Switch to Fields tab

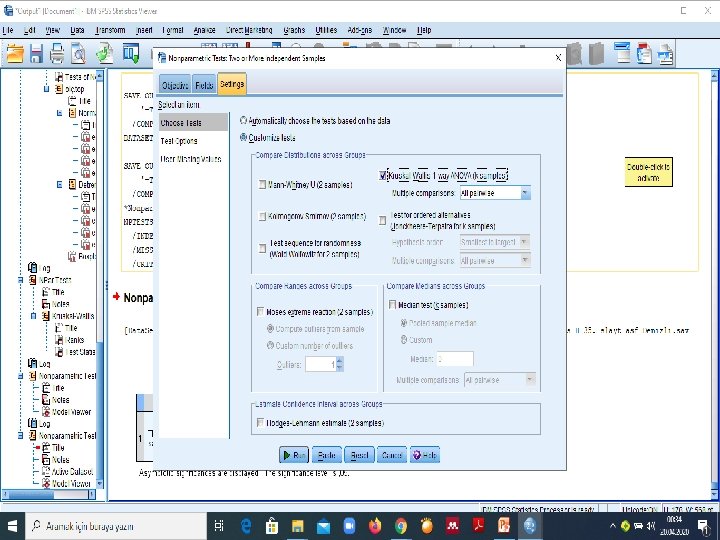coord(204,85)
